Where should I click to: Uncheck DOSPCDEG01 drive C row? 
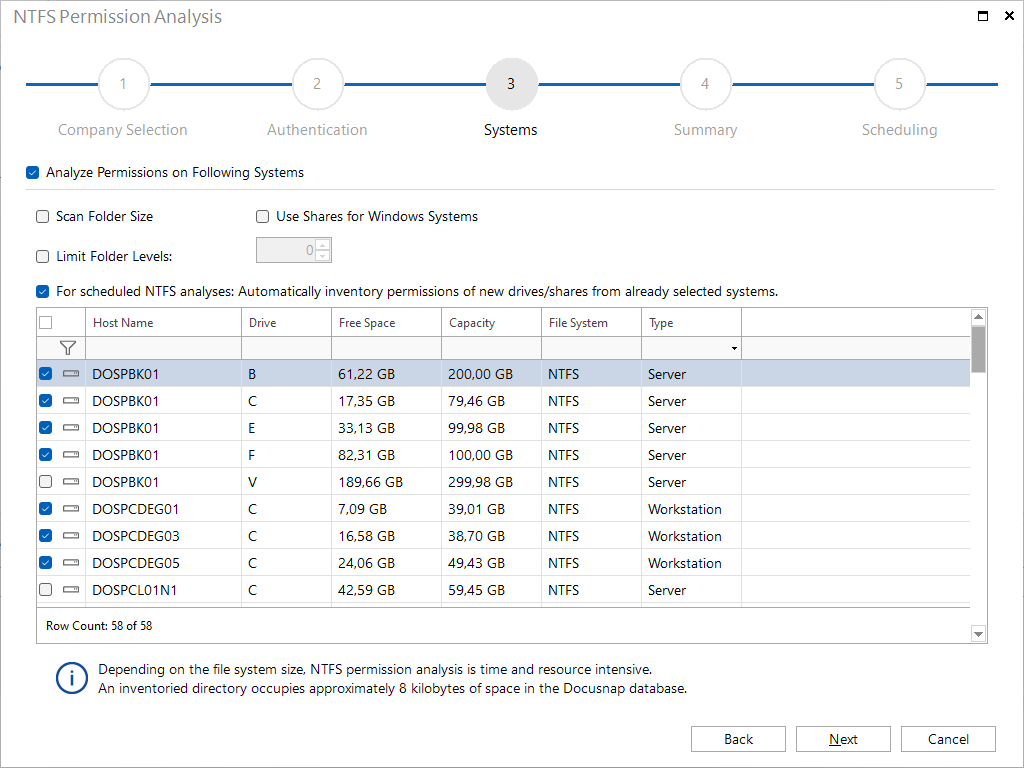point(46,509)
